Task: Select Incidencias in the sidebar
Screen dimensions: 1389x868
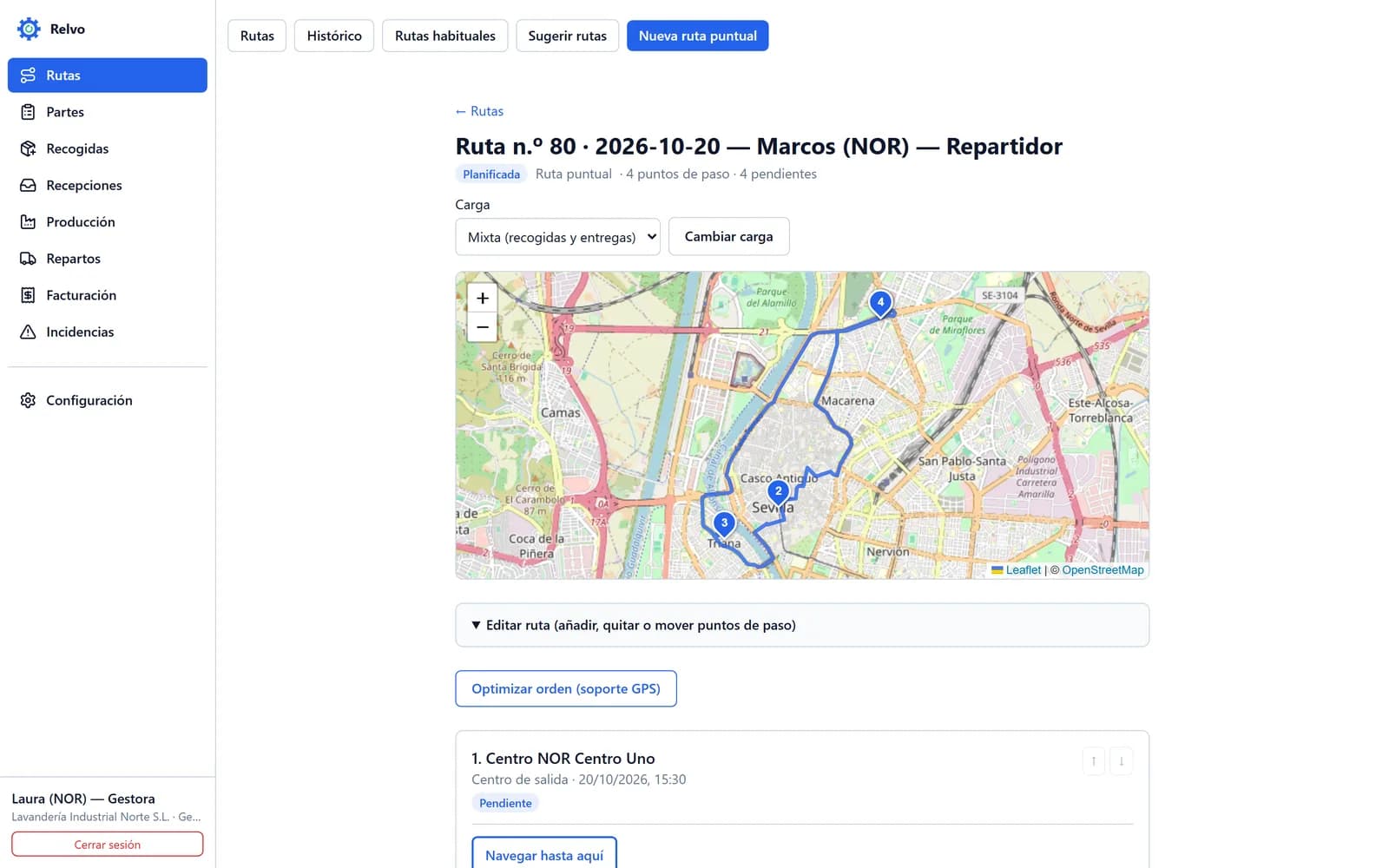Action: [x=108, y=332]
